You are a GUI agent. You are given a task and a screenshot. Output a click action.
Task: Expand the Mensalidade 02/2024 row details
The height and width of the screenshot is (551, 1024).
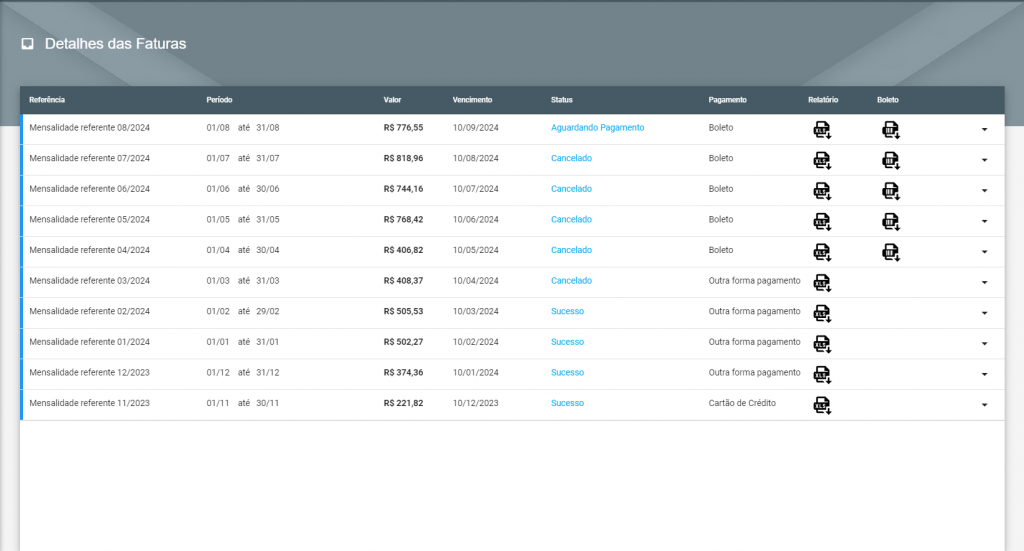click(x=984, y=313)
